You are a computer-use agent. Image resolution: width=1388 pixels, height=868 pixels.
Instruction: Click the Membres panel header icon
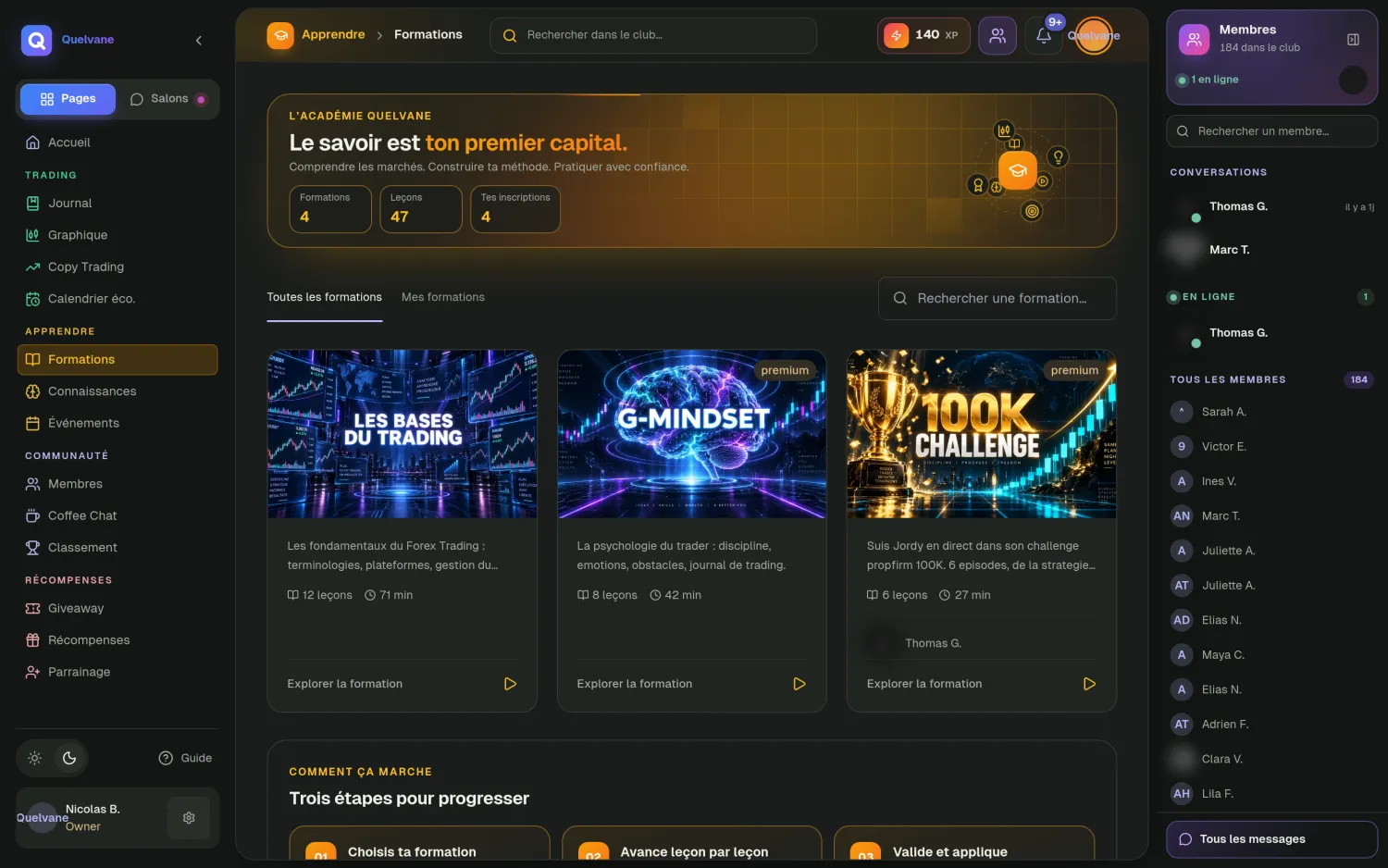(x=1195, y=40)
